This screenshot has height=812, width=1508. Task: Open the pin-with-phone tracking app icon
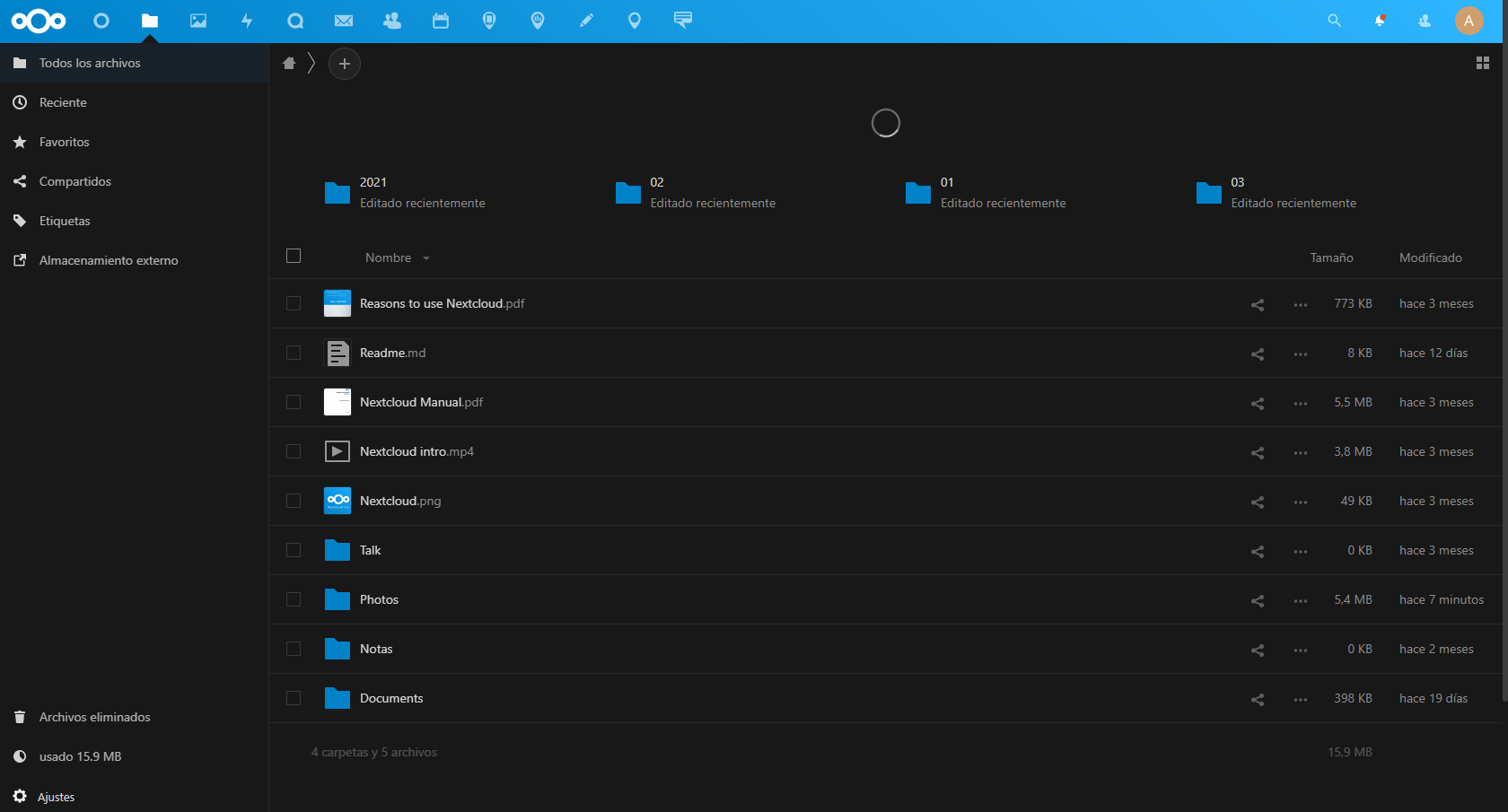[489, 21]
